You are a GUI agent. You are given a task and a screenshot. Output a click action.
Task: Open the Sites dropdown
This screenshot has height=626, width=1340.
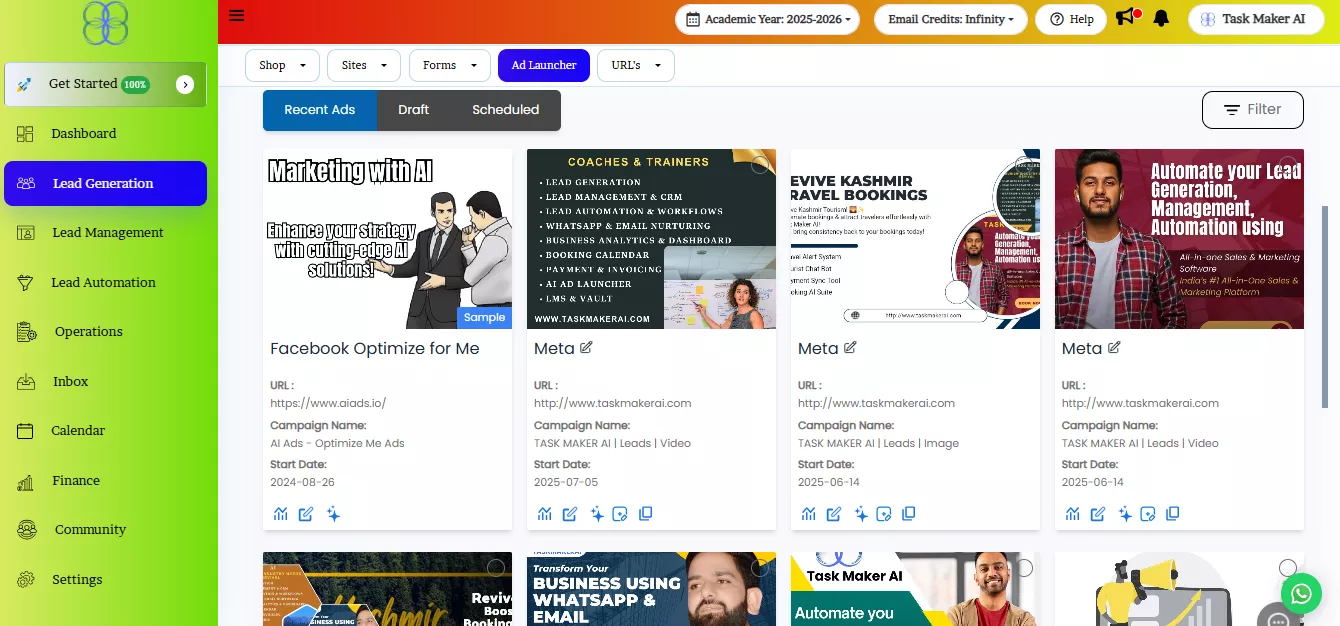tap(364, 65)
